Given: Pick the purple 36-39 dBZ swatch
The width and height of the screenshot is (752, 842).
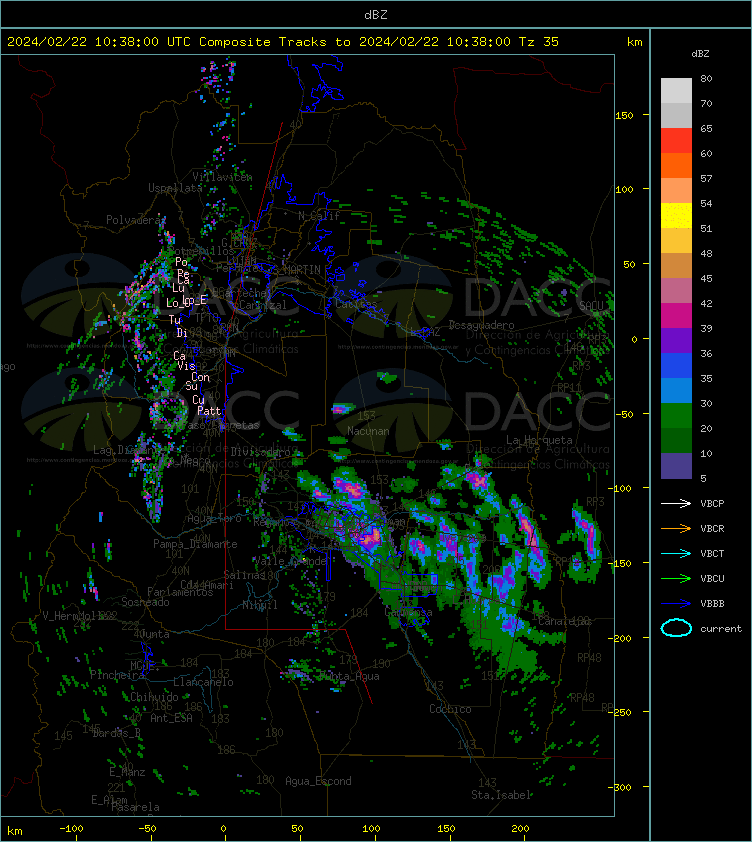Looking at the screenshot, I should pos(676,340).
